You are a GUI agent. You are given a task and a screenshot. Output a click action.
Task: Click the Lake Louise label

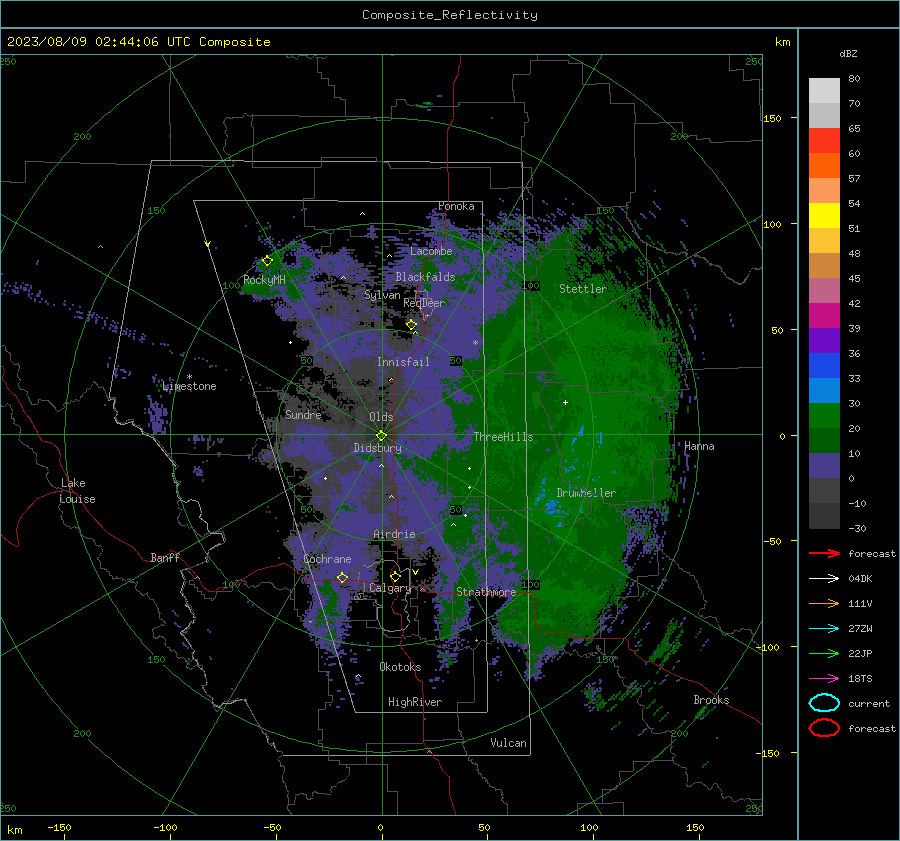click(x=78, y=491)
